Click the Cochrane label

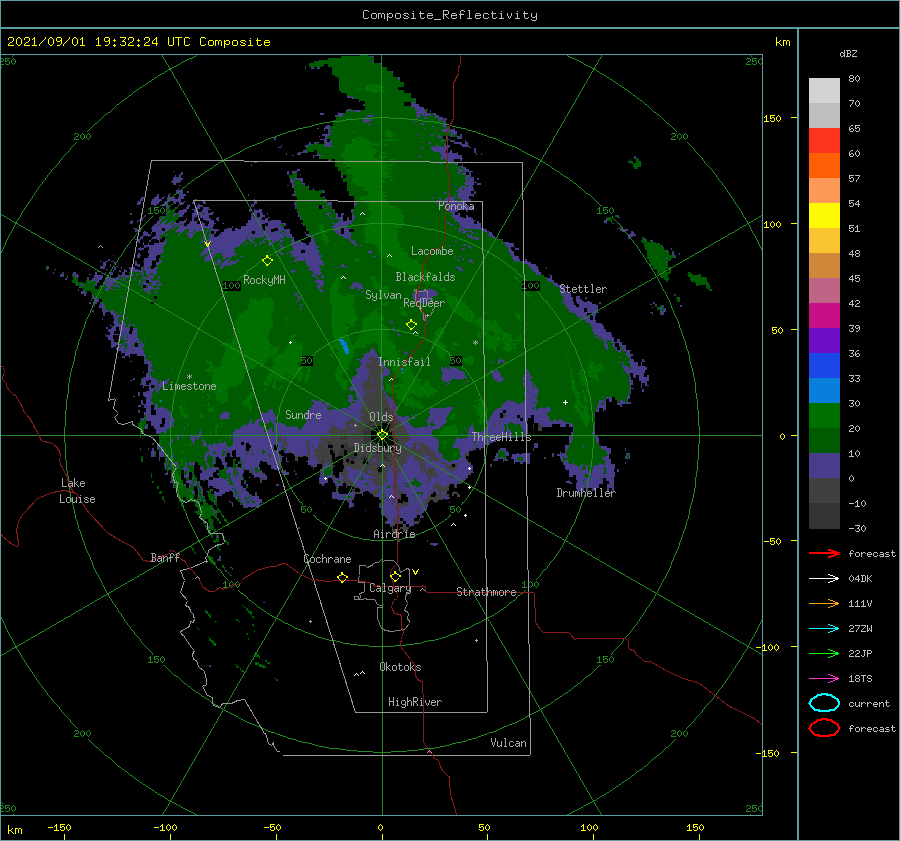327,559
